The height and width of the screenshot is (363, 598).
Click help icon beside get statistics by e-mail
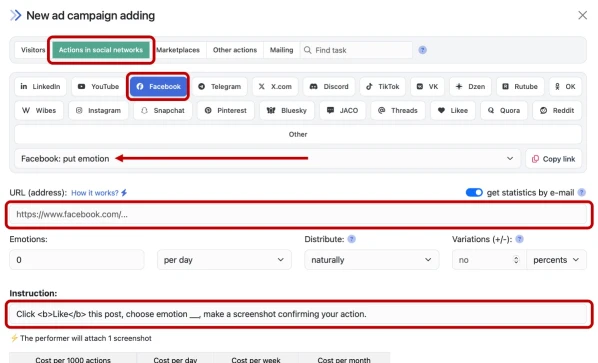pos(582,193)
